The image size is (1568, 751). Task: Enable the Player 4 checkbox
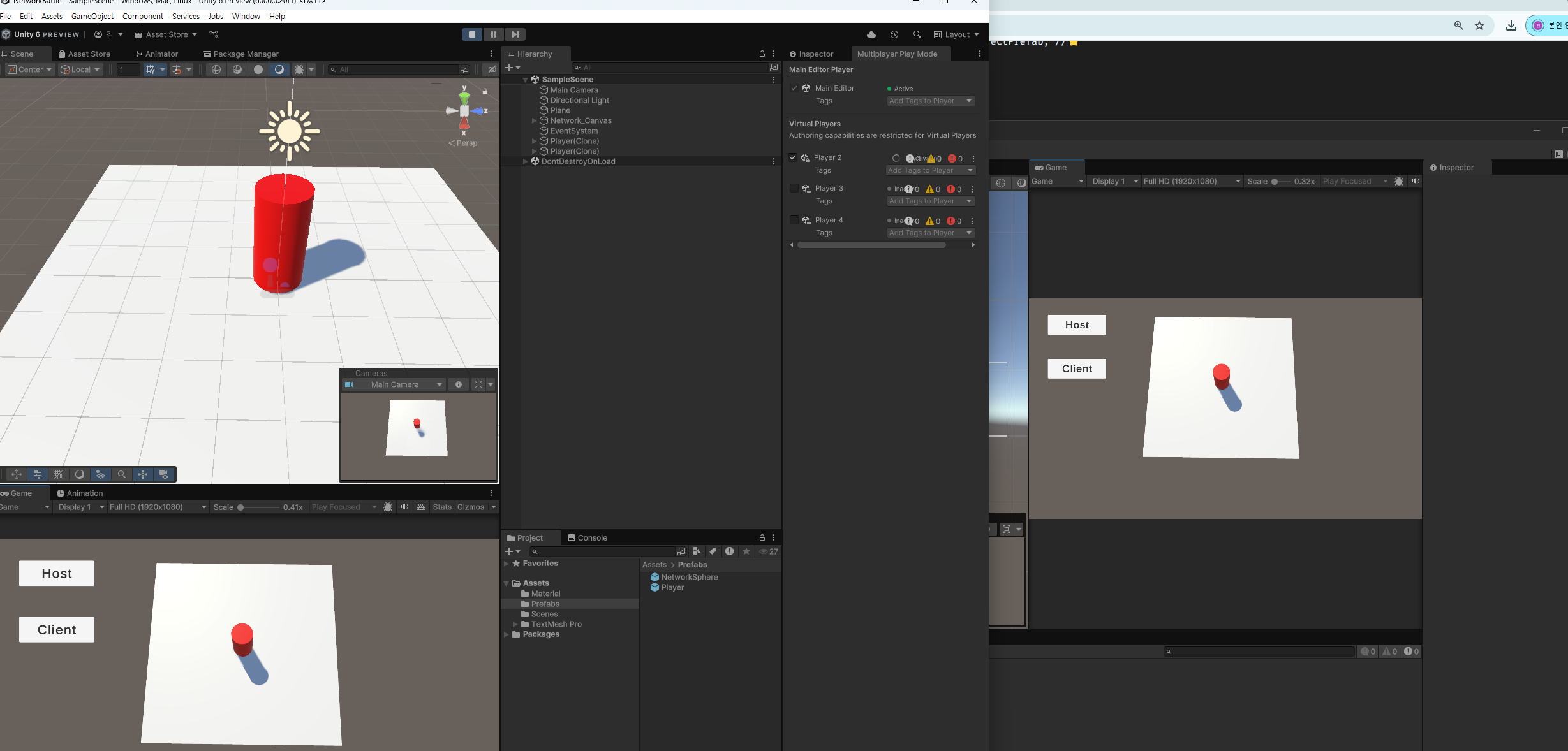[794, 220]
